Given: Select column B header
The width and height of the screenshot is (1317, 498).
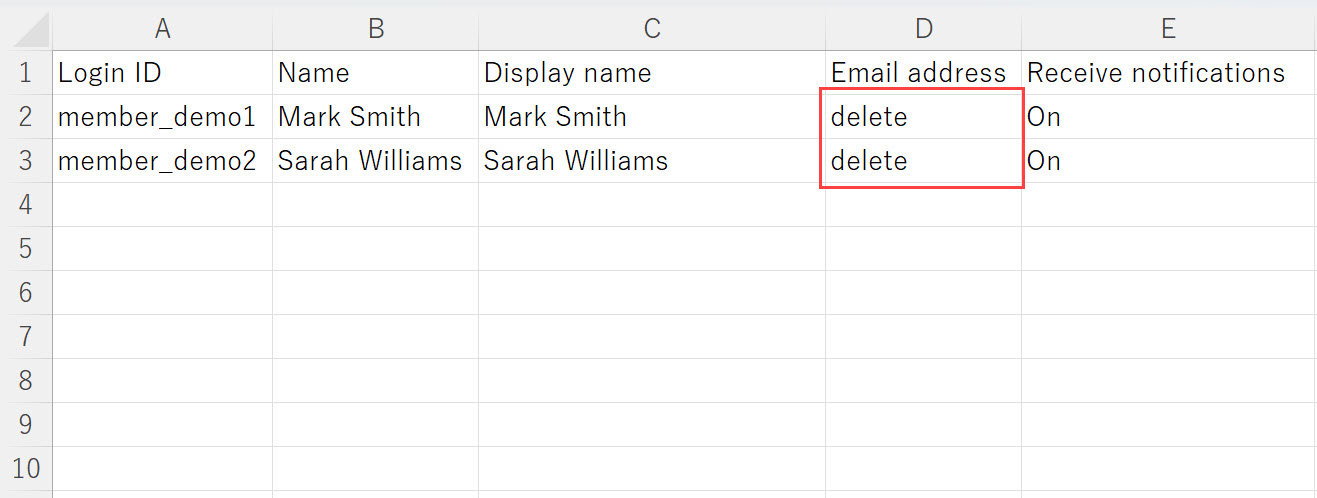Looking at the screenshot, I should tap(375, 29).
